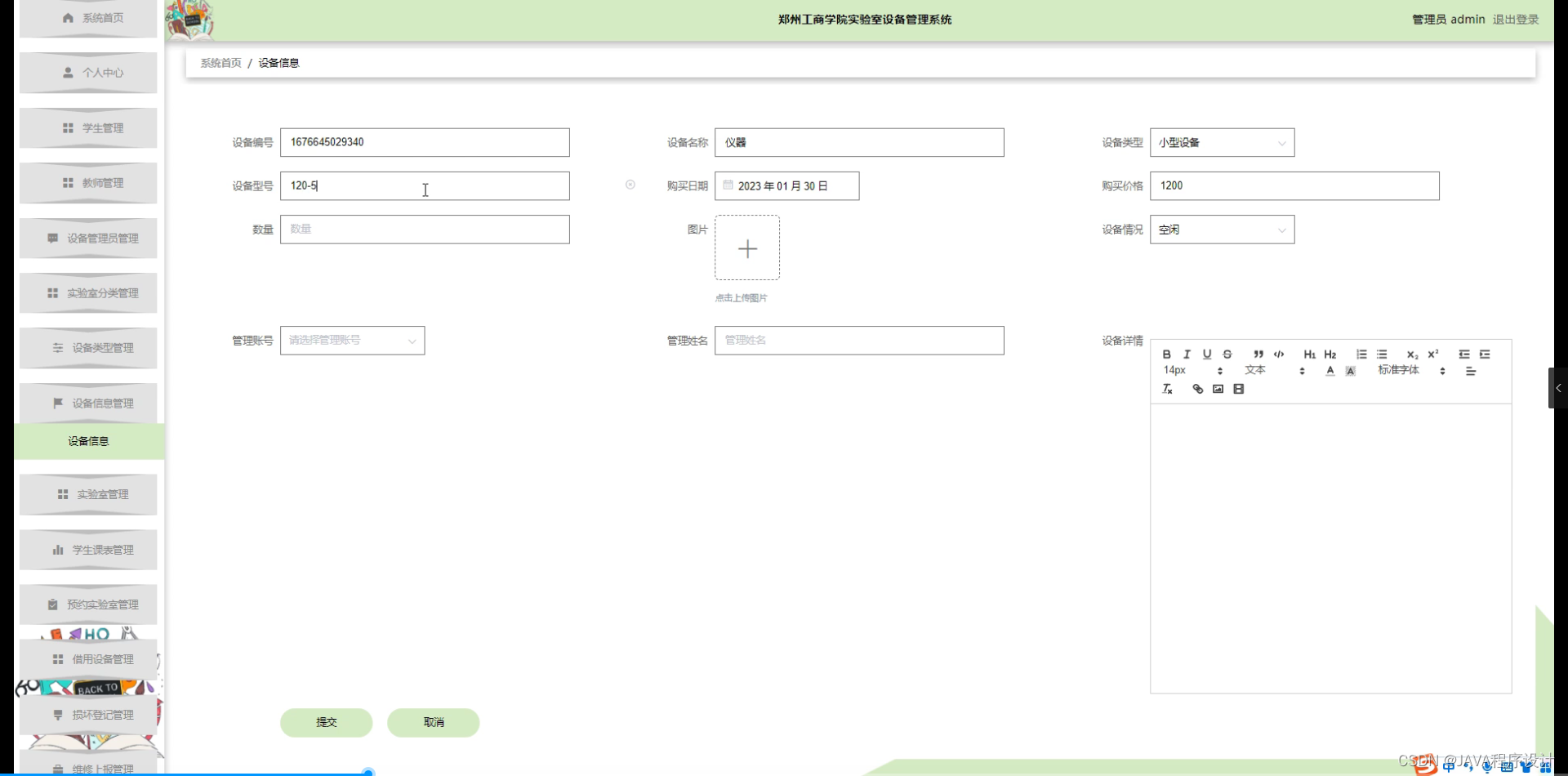Collapse the 设备信息管理 sidebar group

pos(88,404)
